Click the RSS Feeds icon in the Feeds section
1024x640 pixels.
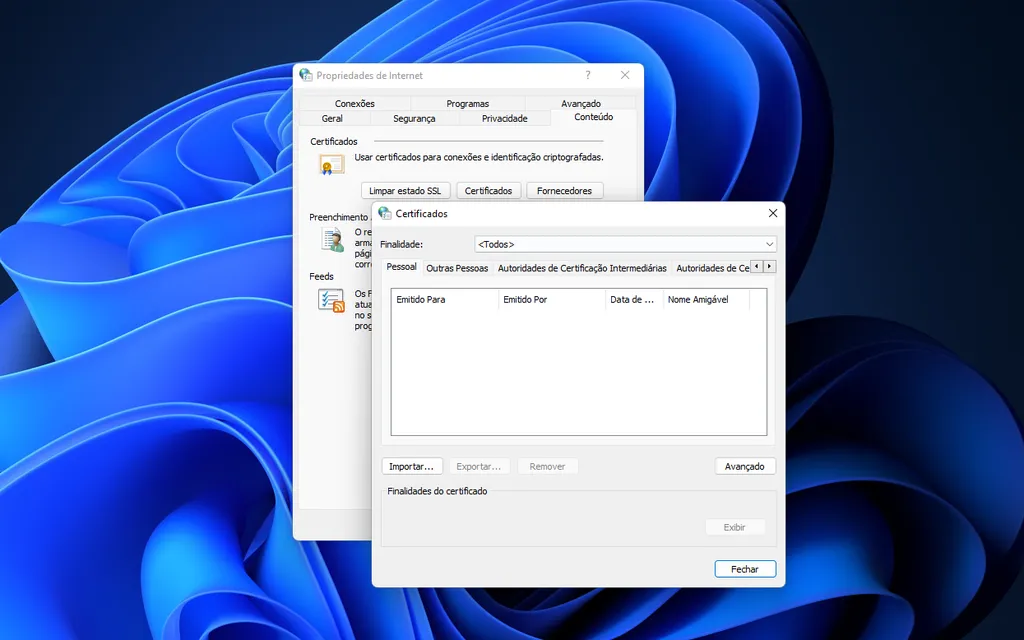pyautogui.click(x=330, y=300)
